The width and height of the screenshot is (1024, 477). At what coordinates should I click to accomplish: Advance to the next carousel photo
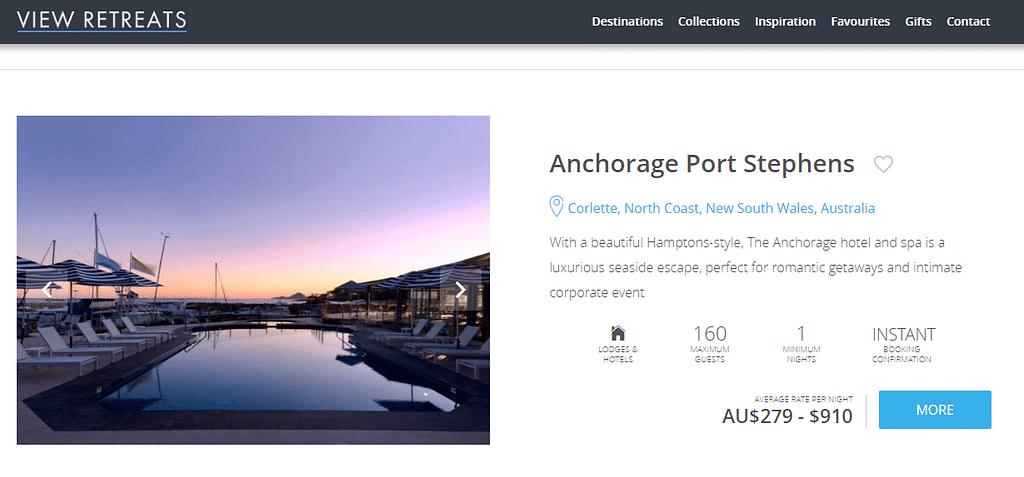(x=460, y=290)
